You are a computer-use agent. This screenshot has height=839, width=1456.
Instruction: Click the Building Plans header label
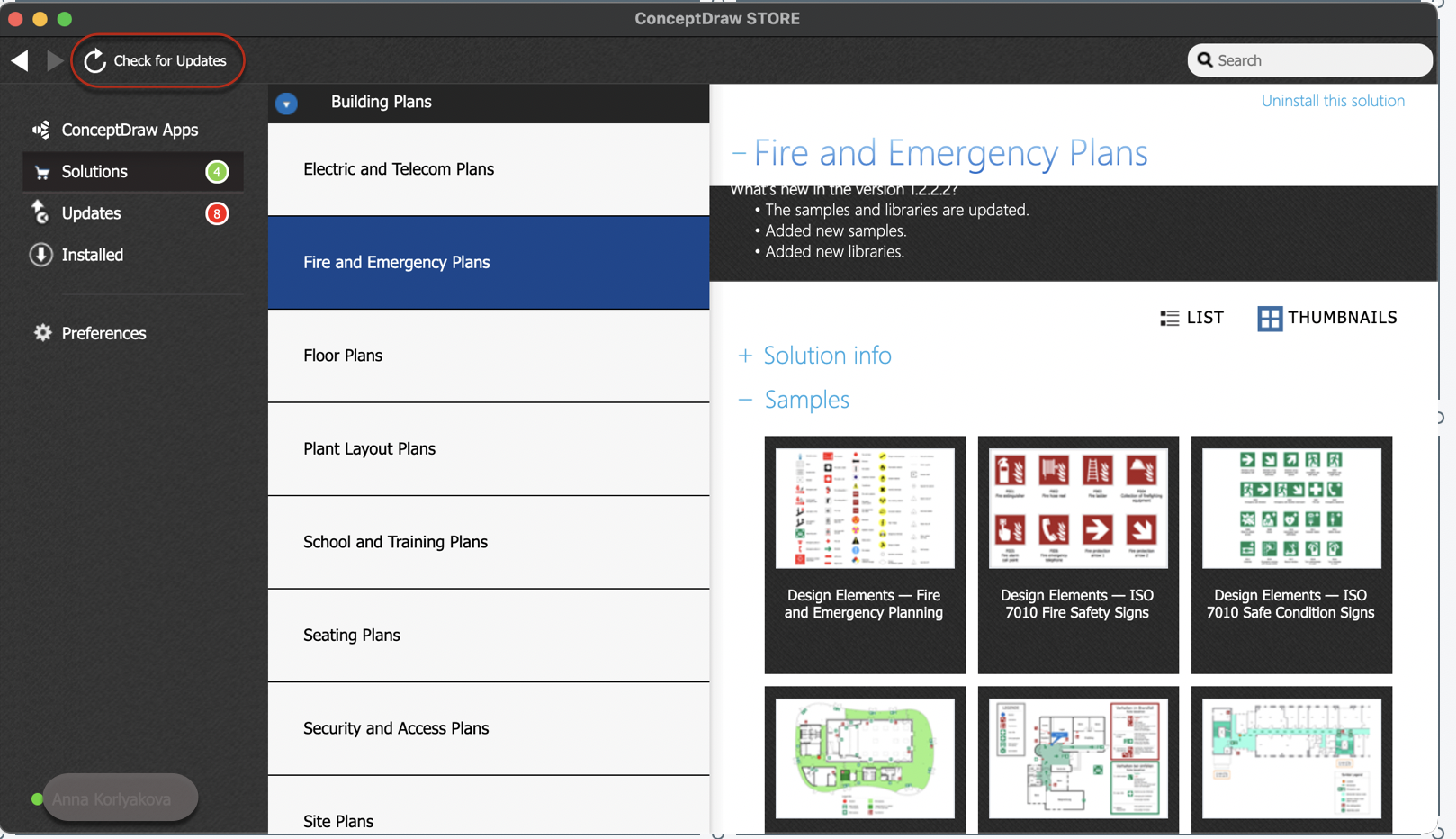382,102
